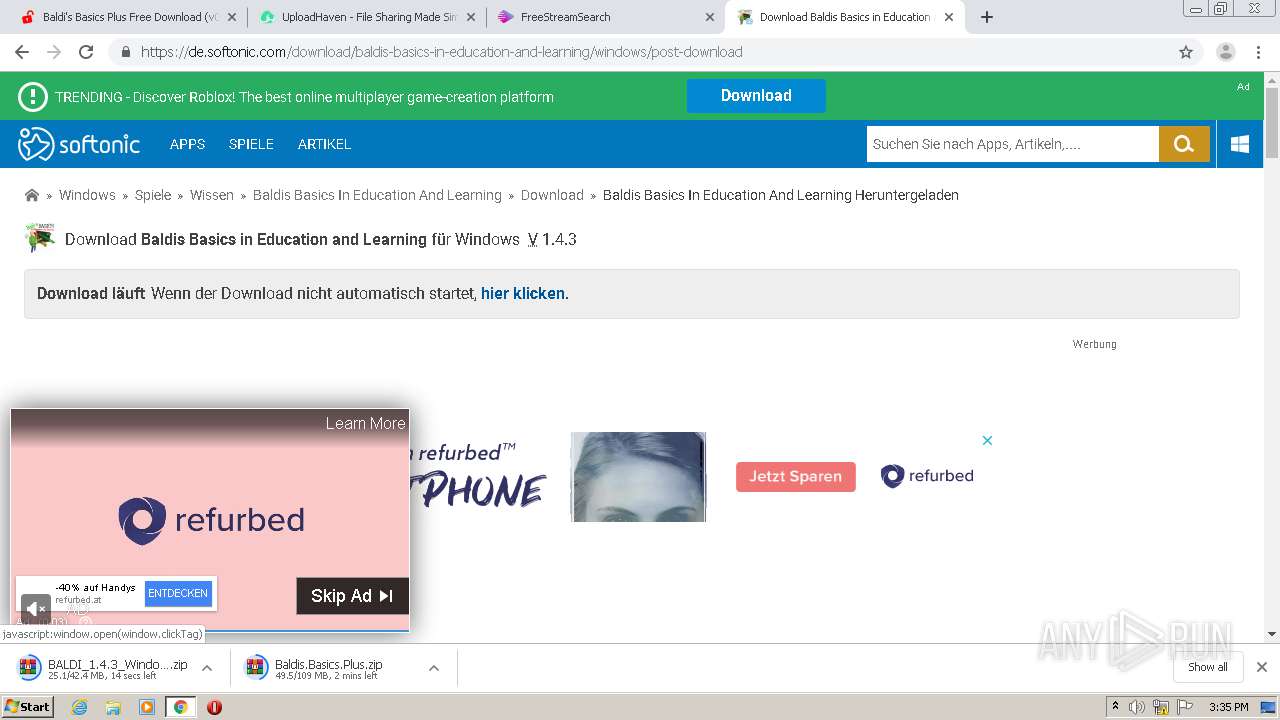Open File Explorer from taskbar
The height and width of the screenshot is (720, 1280).
click(x=113, y=707)
